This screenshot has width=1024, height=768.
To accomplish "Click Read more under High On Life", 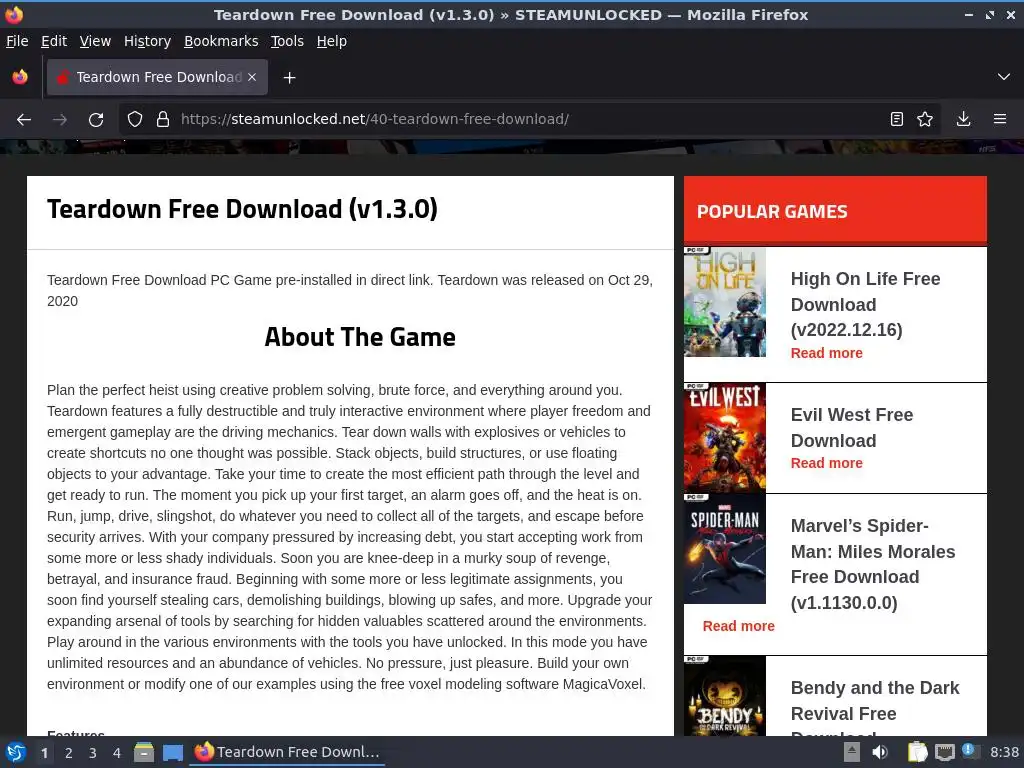I will coord(826,353).
